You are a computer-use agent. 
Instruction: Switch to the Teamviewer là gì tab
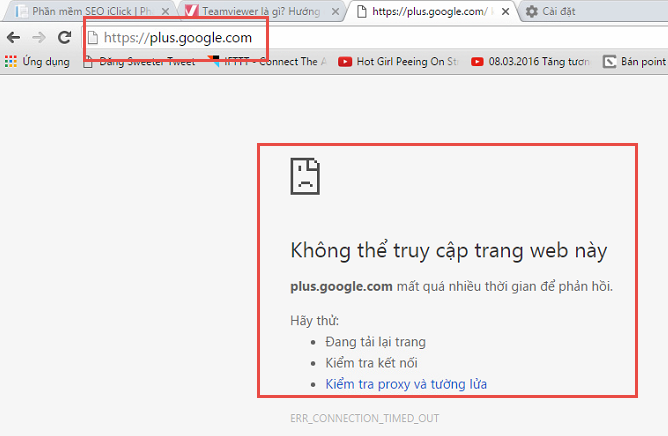[260, 12]
